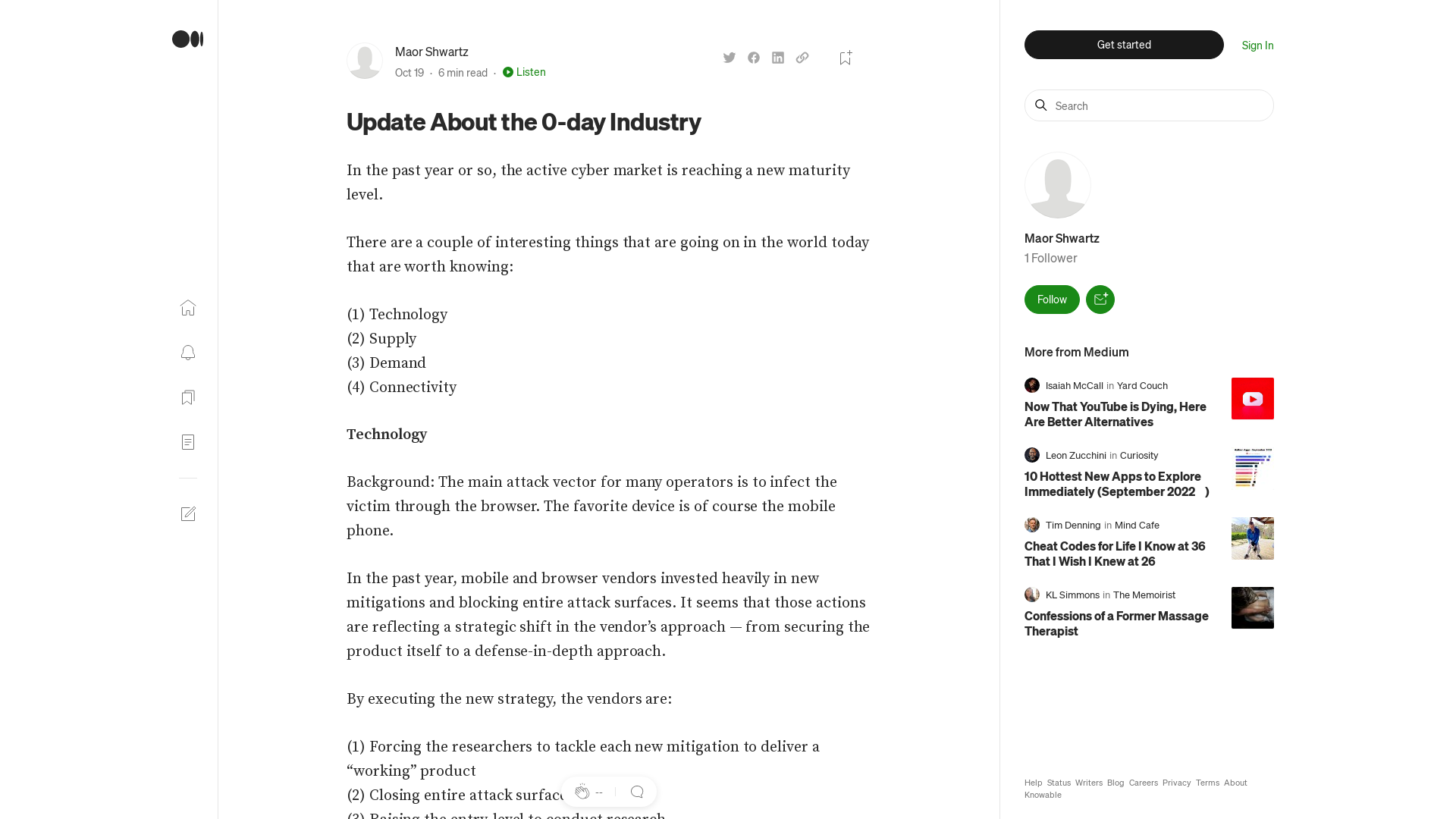Open responses with the comment icon
The height and width of the screenshot is (819, 1456).
pyautogui.click(x=637, y=791)
